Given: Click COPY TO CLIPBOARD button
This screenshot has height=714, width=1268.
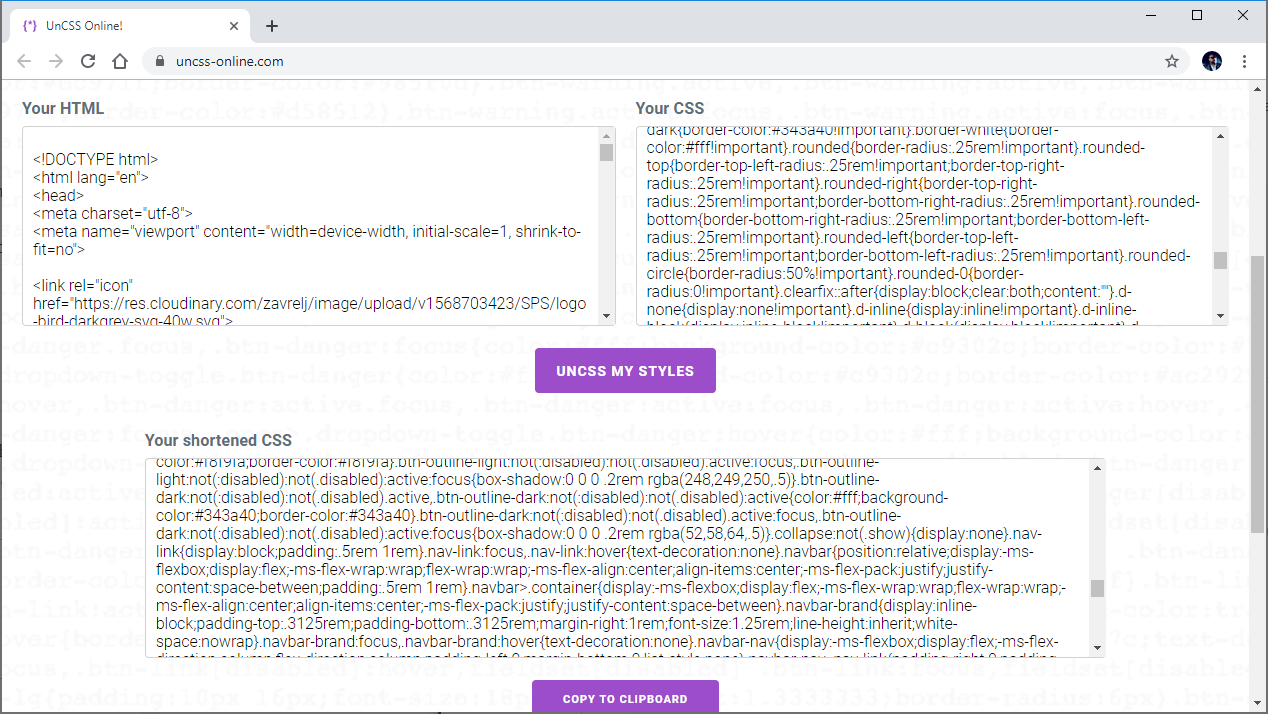Looking at the screenshot, I should (625, 698).
